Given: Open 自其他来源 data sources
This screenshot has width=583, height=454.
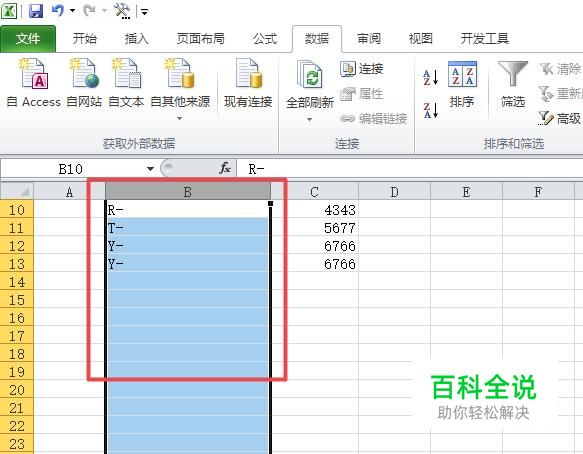Looking at the screenshot, I should point(180,83).
